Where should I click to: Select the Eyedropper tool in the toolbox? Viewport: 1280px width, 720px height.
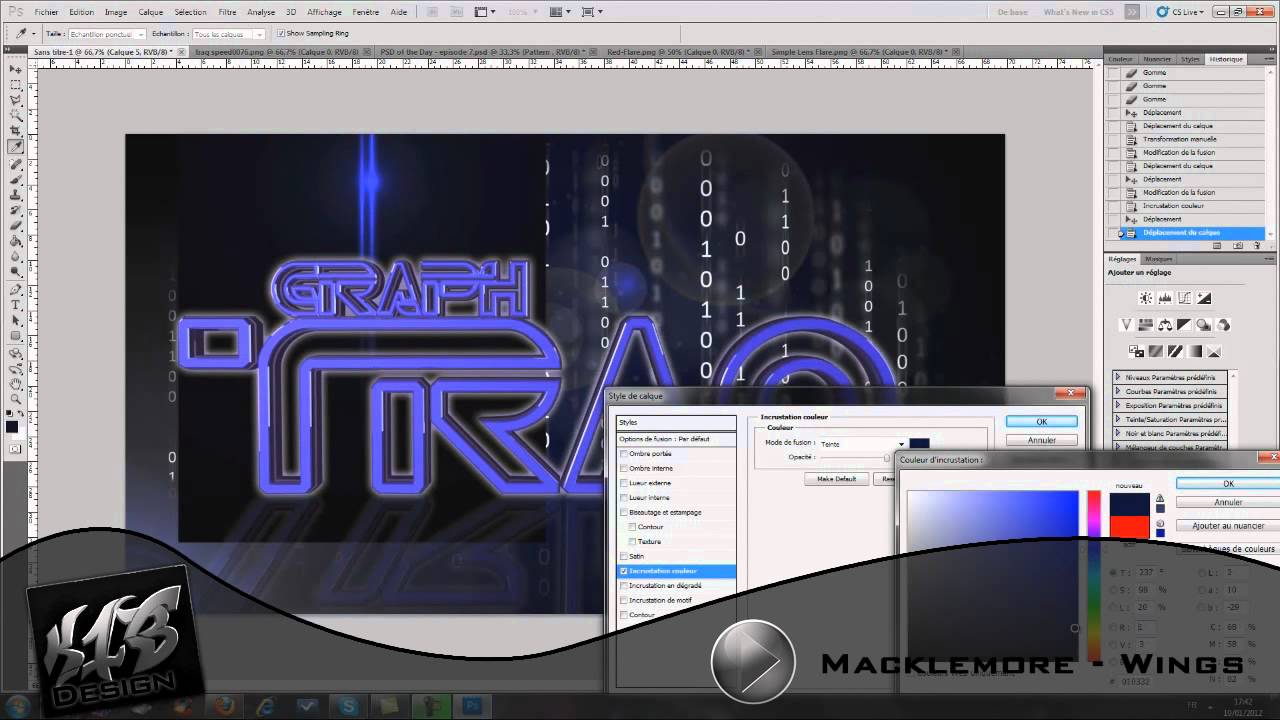(x=16, y=147)
